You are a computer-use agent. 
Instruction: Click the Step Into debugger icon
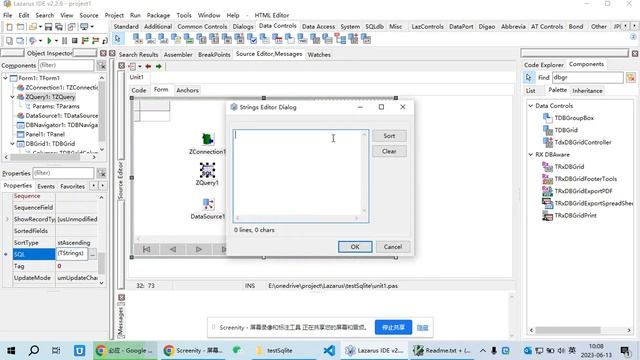[x=85, y=40]
